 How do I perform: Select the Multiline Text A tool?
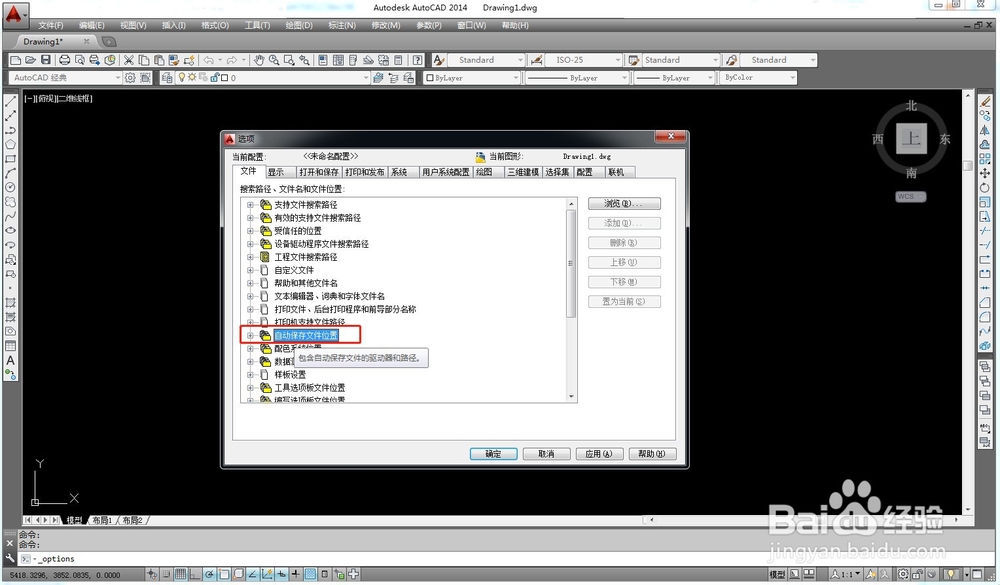[10, 360]
